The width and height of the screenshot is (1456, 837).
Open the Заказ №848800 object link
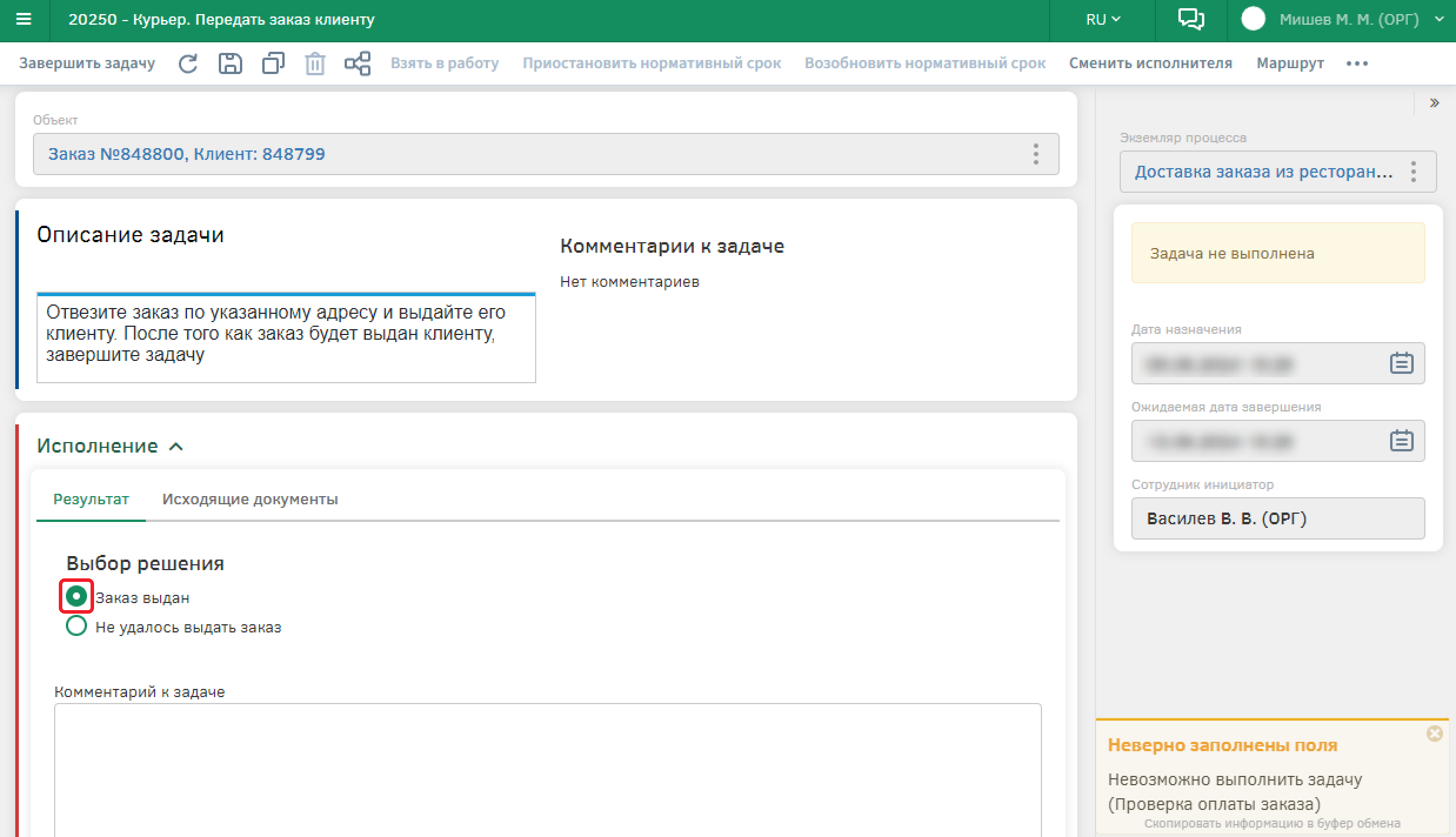pyautogui.click(x=186, y=154)
